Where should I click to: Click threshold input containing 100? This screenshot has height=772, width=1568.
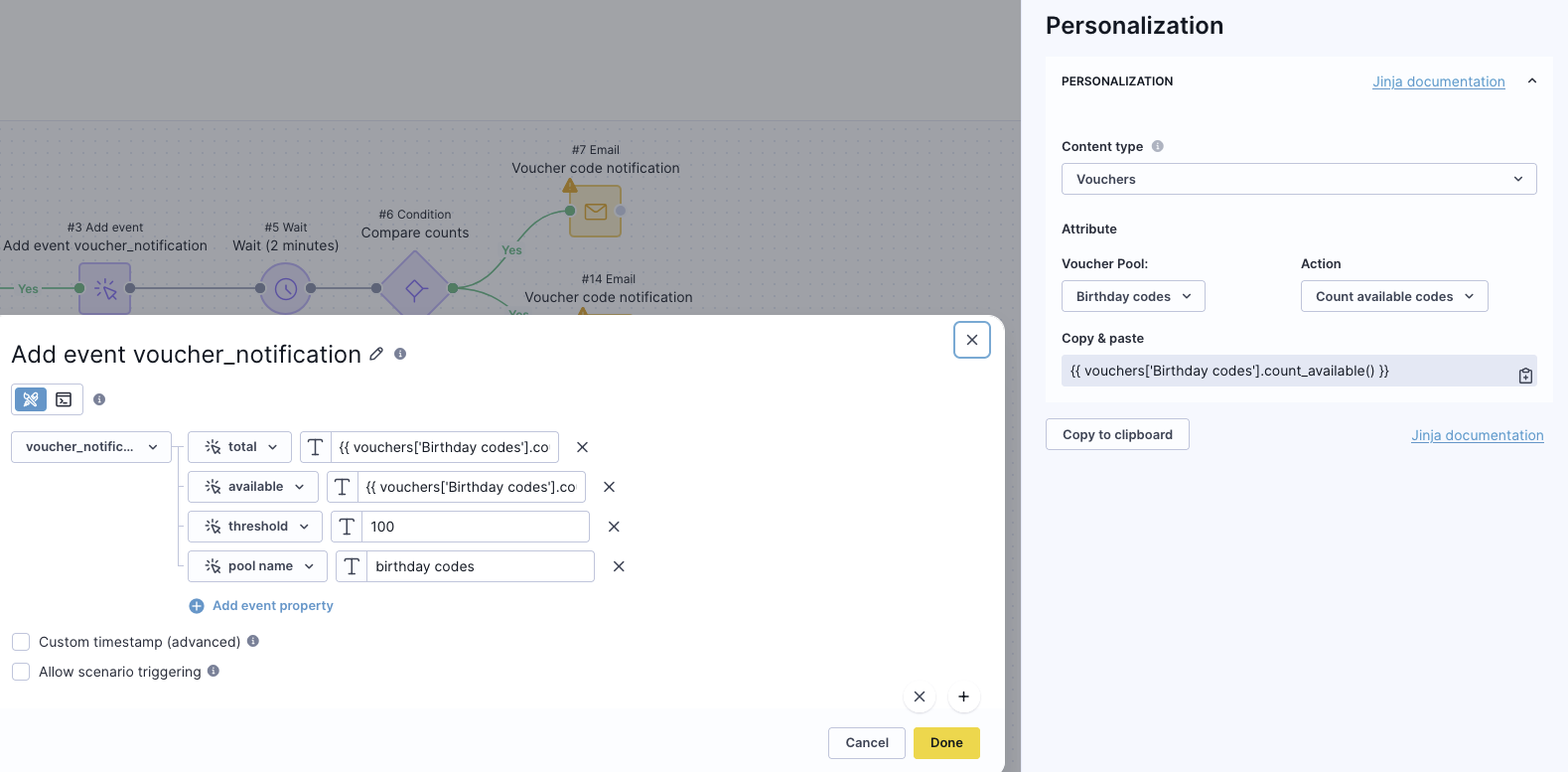click(475, 527)
